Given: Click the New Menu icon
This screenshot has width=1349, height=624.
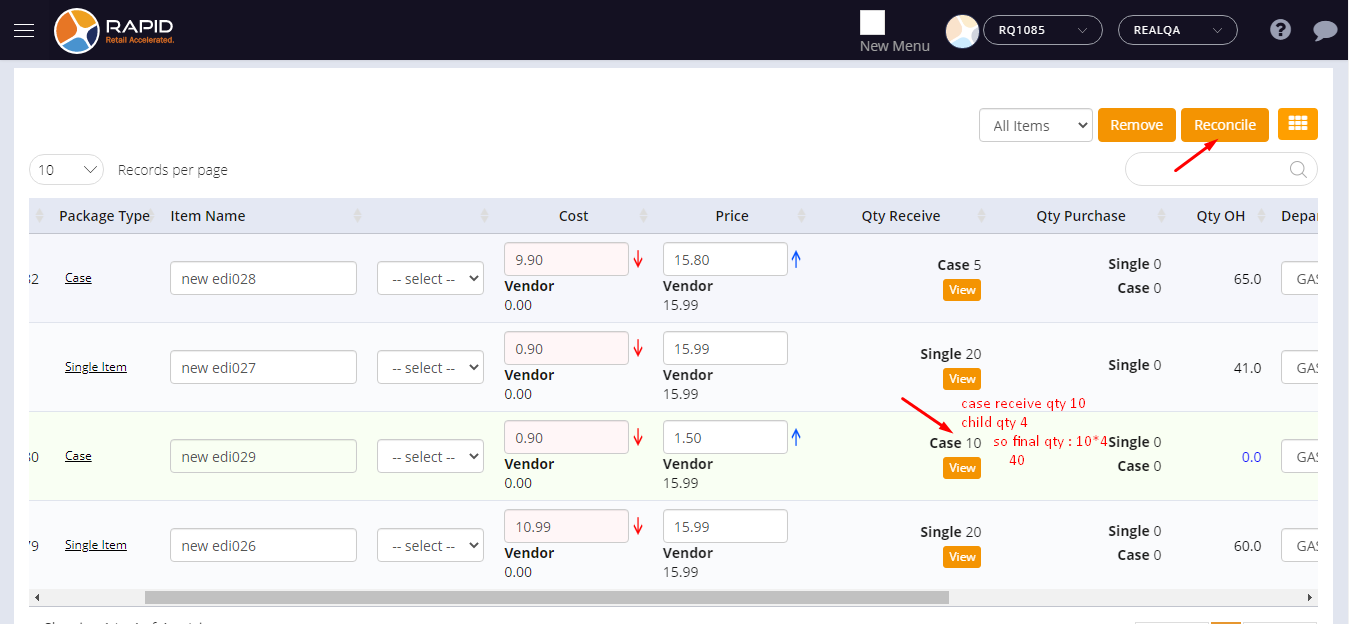Looking at the screenshot, I should coord(872,23).
